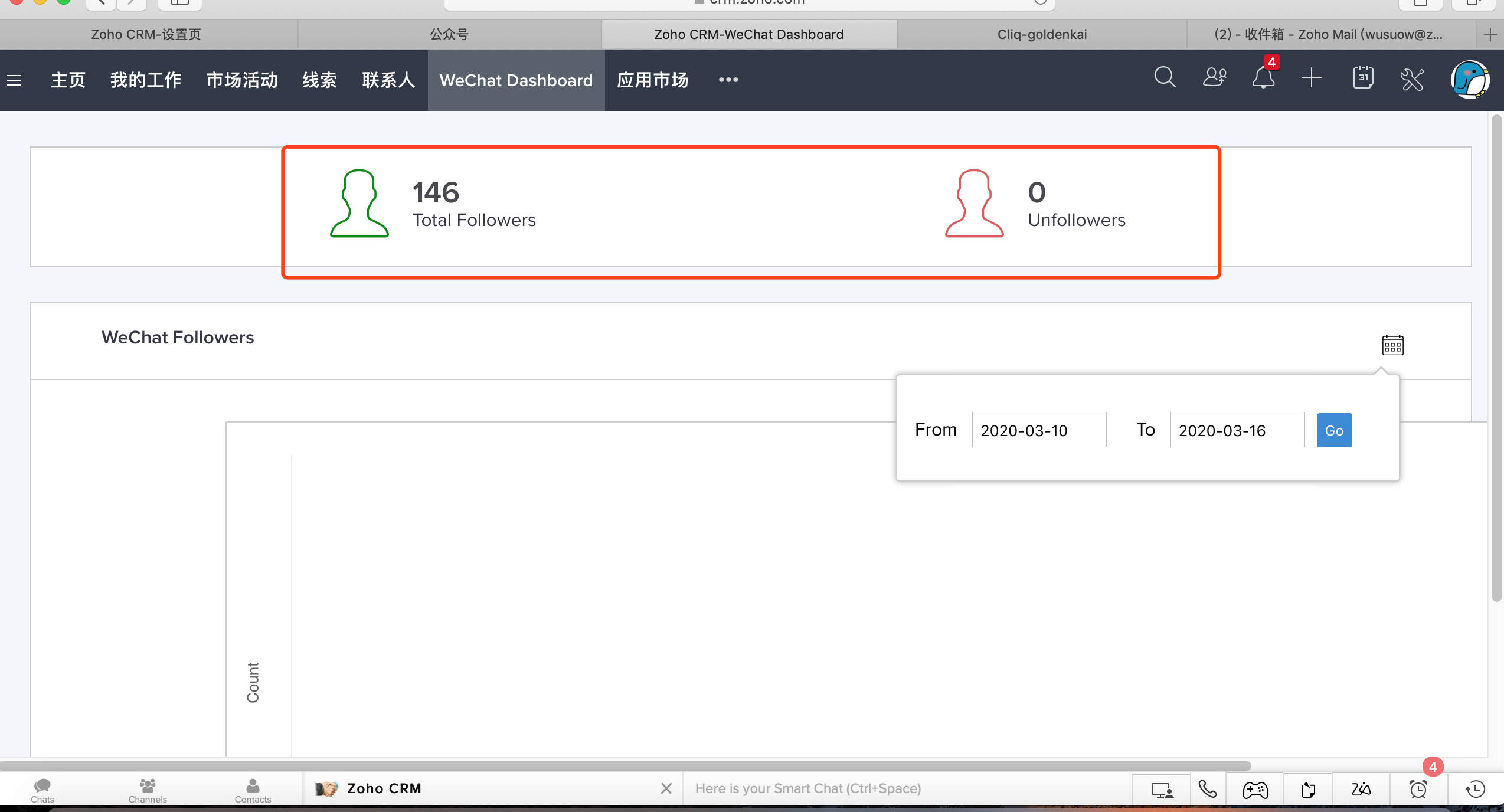Open the setup tools icon
Image resolution: width=1504 pixels, height=812 pixels.
pos(1412,79)
